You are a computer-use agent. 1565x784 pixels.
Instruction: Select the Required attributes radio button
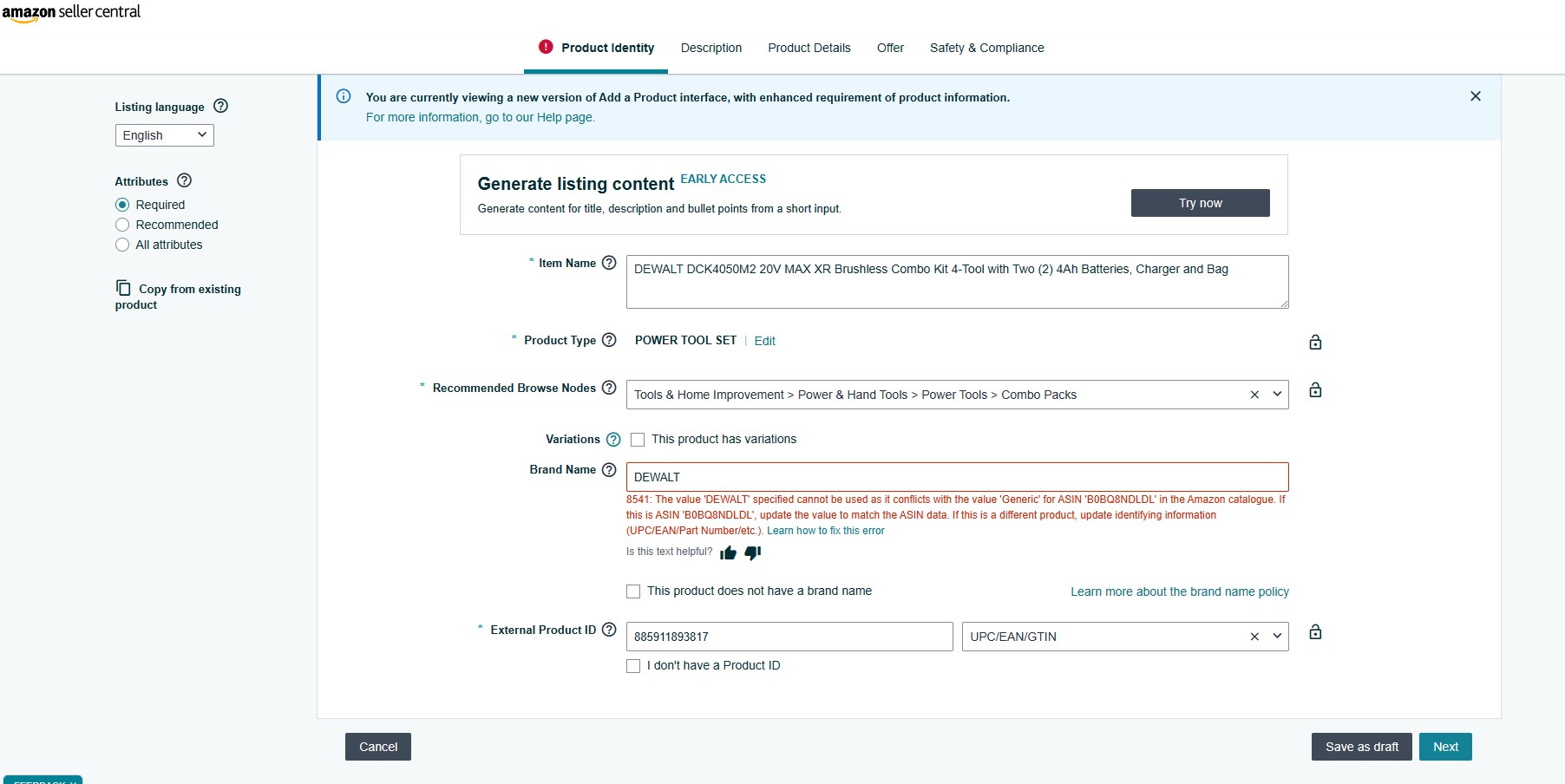pyautogui.click(x=122, y=205)
